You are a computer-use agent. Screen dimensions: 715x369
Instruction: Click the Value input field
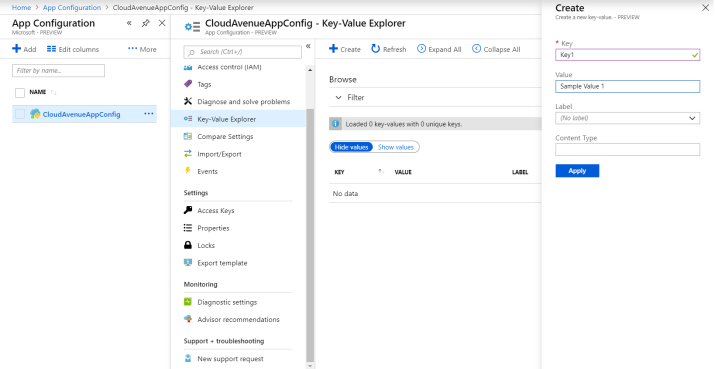627,86
